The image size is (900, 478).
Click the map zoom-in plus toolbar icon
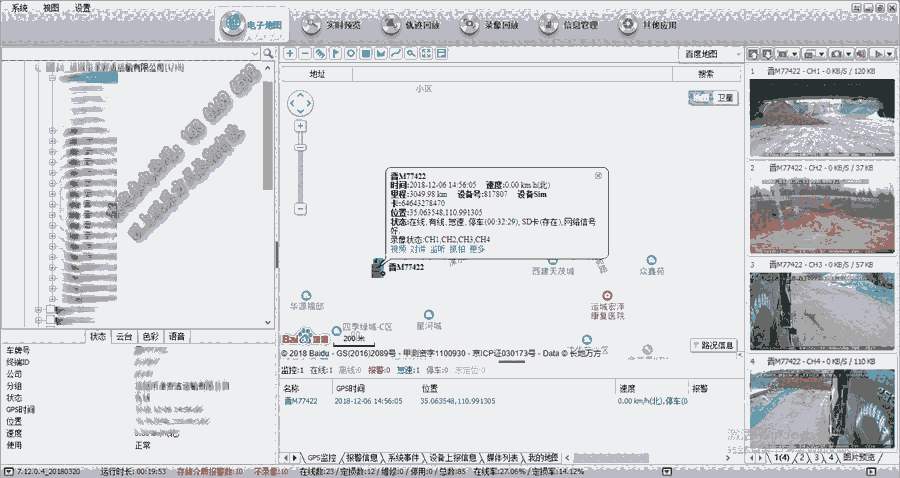(290, 53)
